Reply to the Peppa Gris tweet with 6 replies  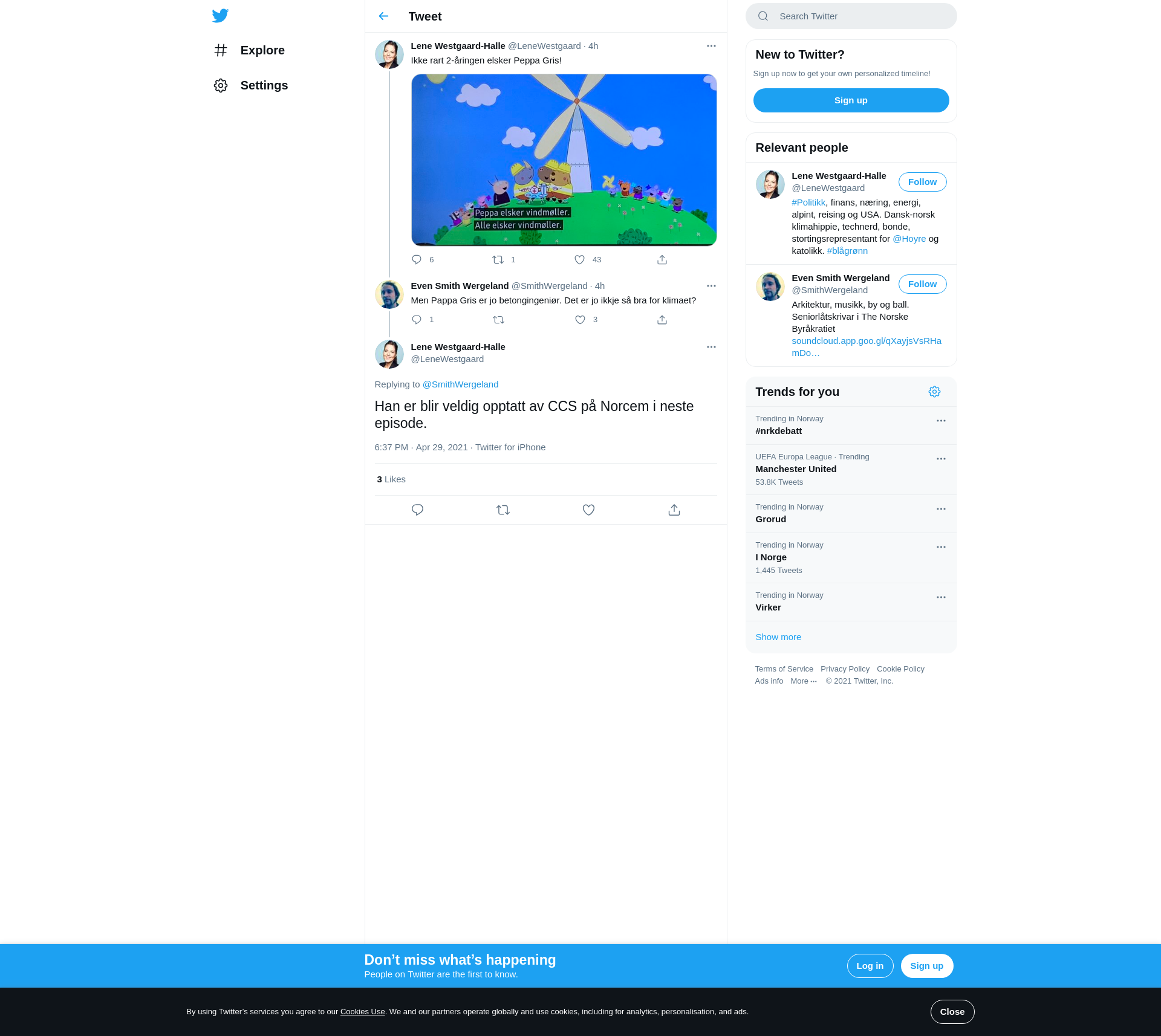[417, 260]
